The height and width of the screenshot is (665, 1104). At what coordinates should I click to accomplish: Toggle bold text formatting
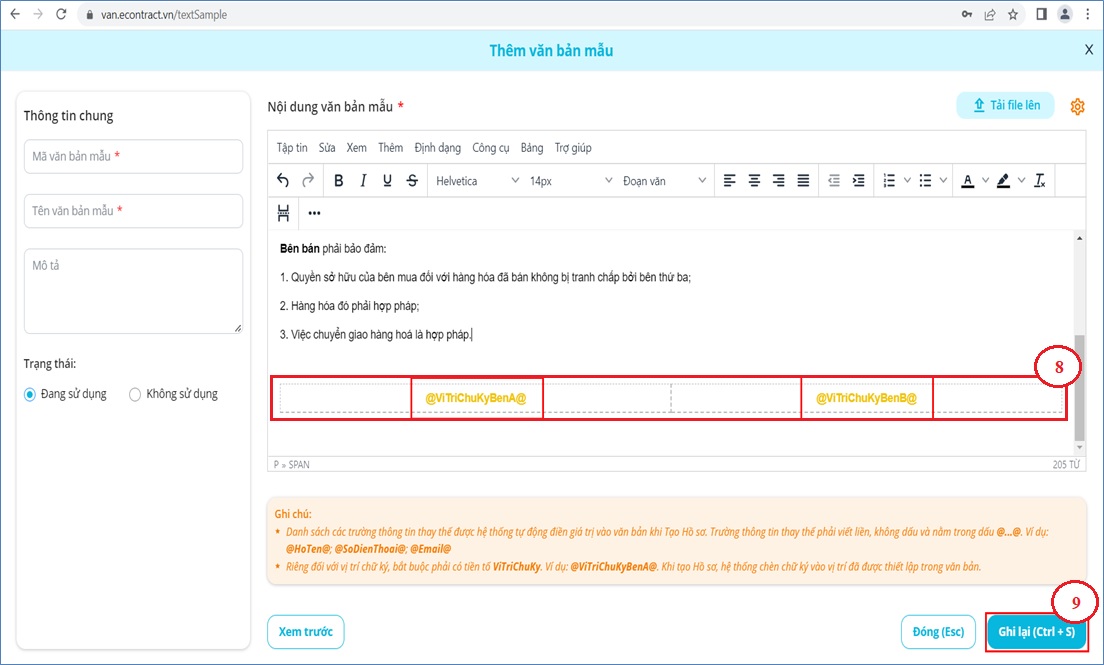coord(339,181)
